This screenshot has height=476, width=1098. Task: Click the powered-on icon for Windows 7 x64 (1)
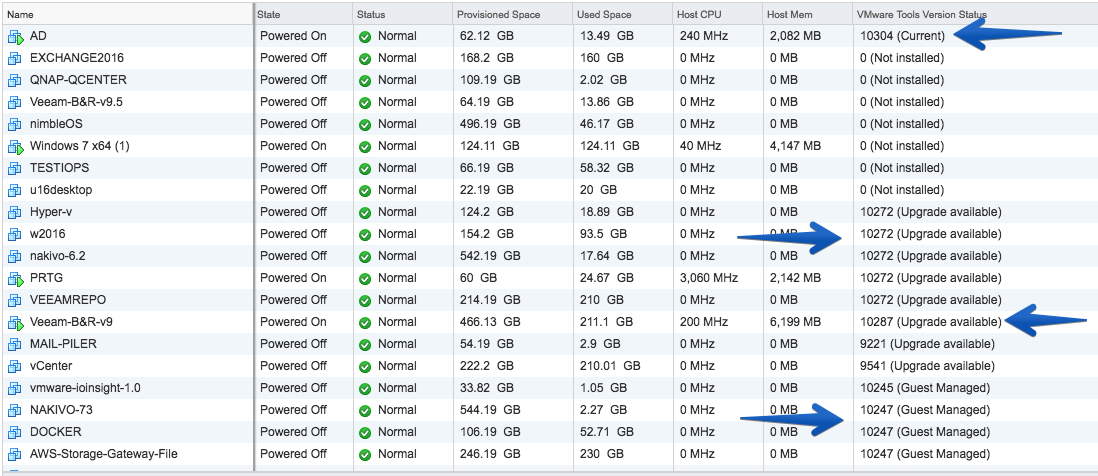tap(15, 146)
